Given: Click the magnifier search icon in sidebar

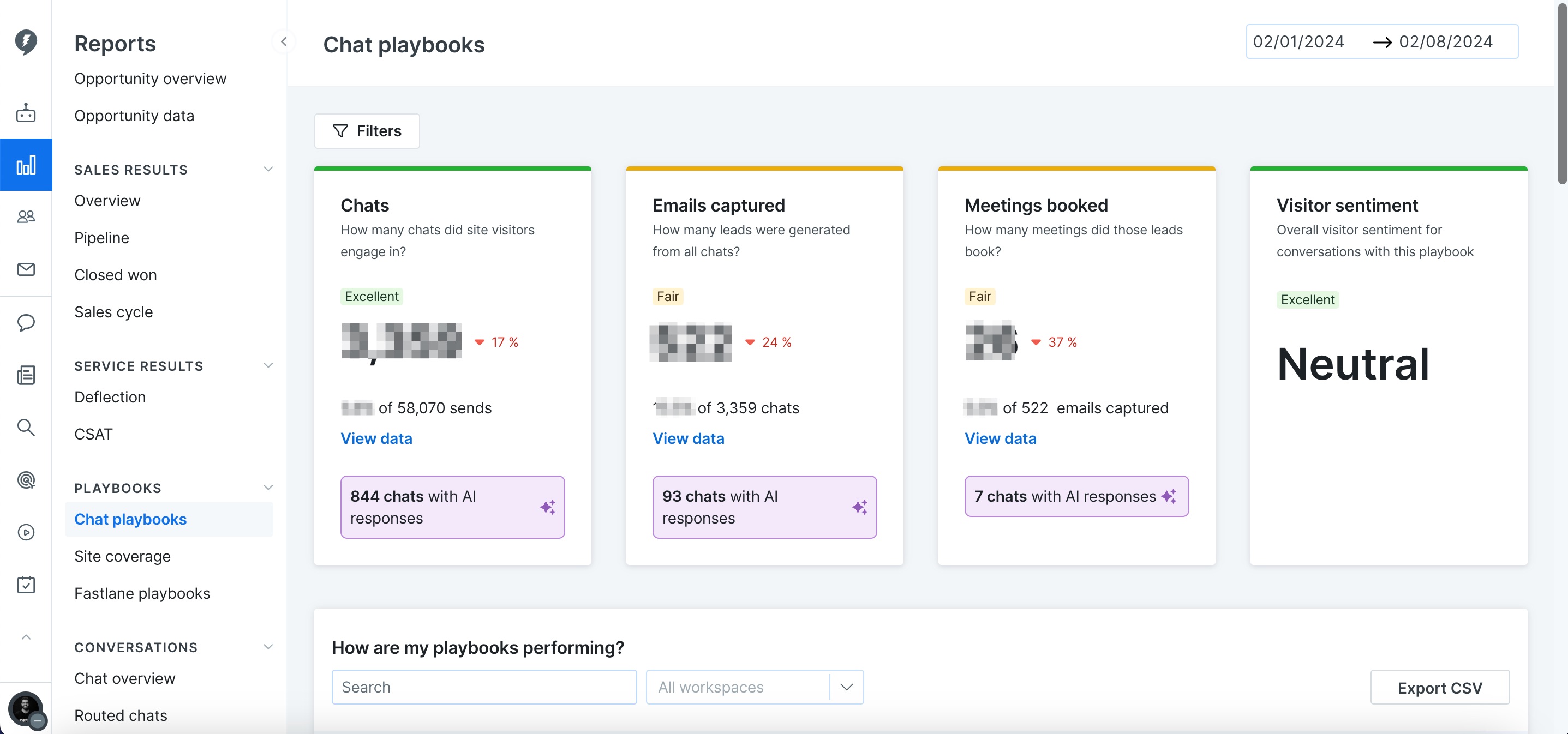Looking at the screenshot, I should tap(26, 427).
